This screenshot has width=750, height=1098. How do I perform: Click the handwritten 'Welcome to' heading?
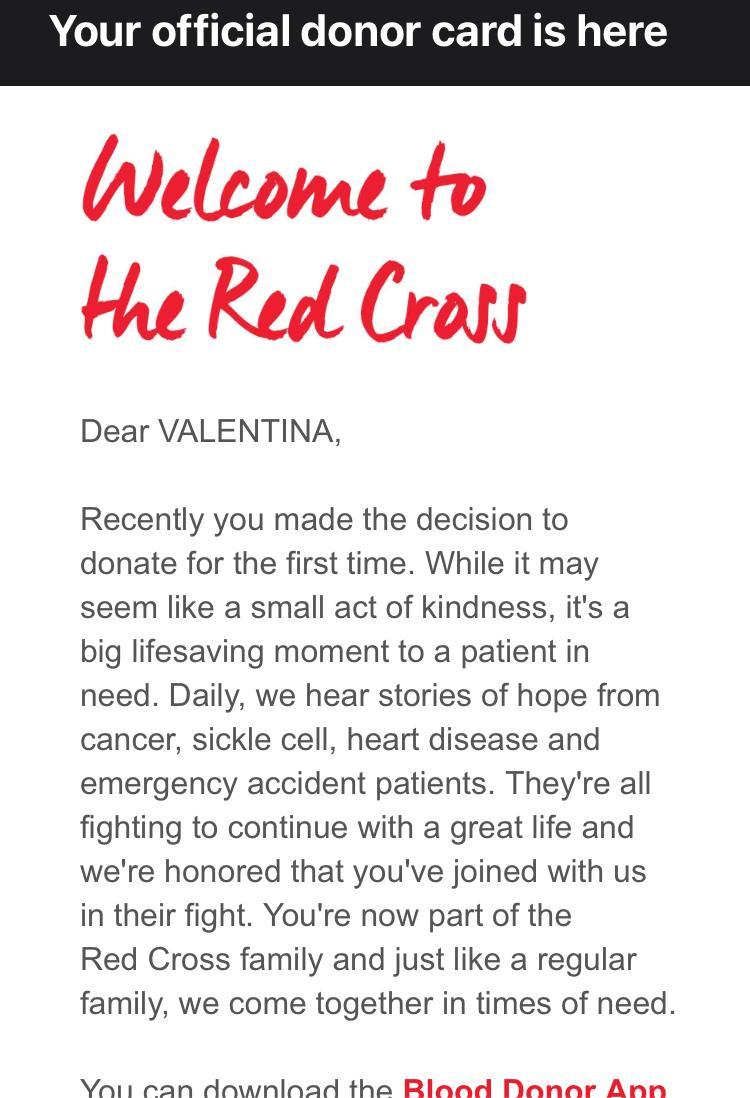pos(284,182)
